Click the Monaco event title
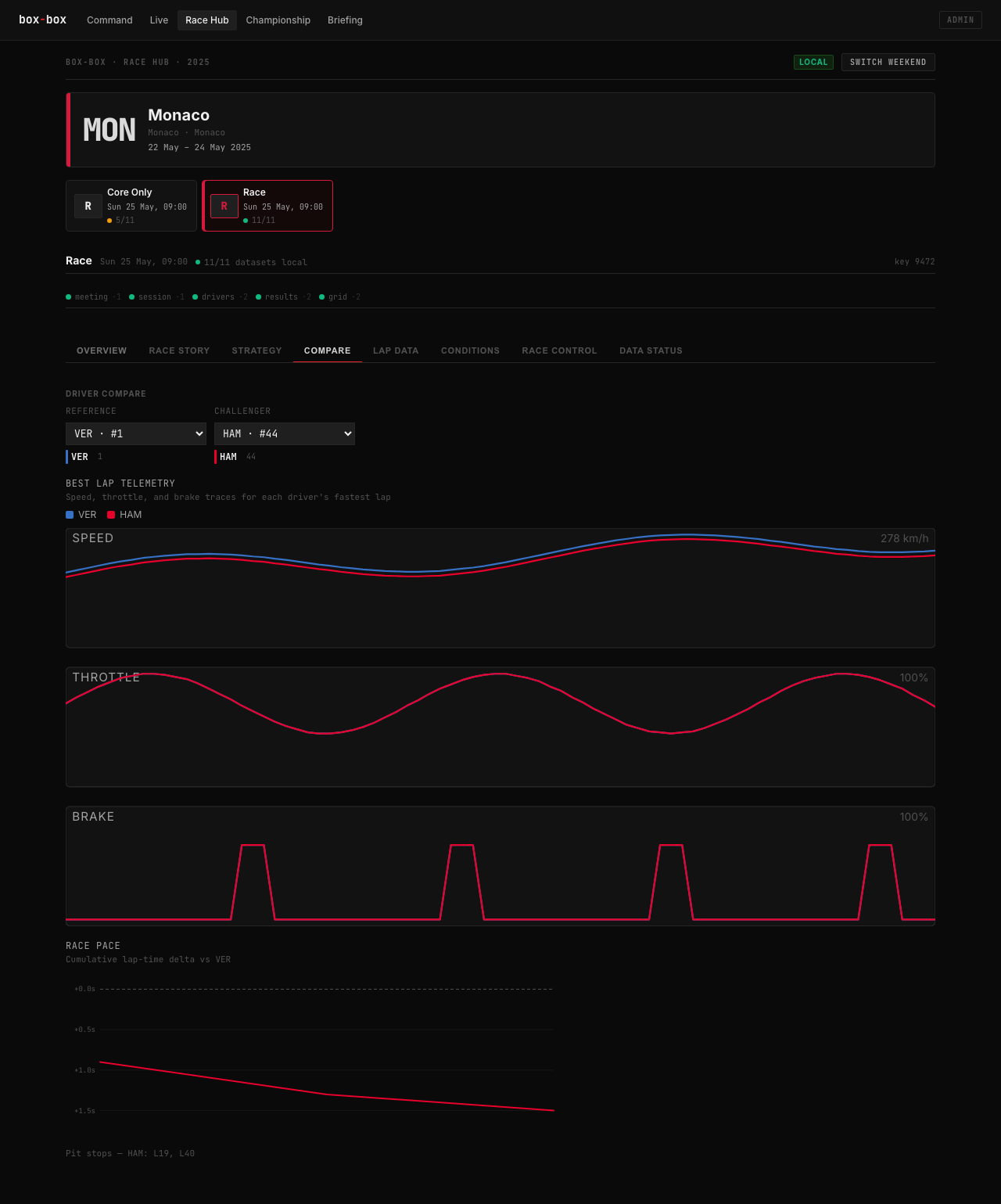Viewport: 1001px width, 1204px height. click(179, 115)
